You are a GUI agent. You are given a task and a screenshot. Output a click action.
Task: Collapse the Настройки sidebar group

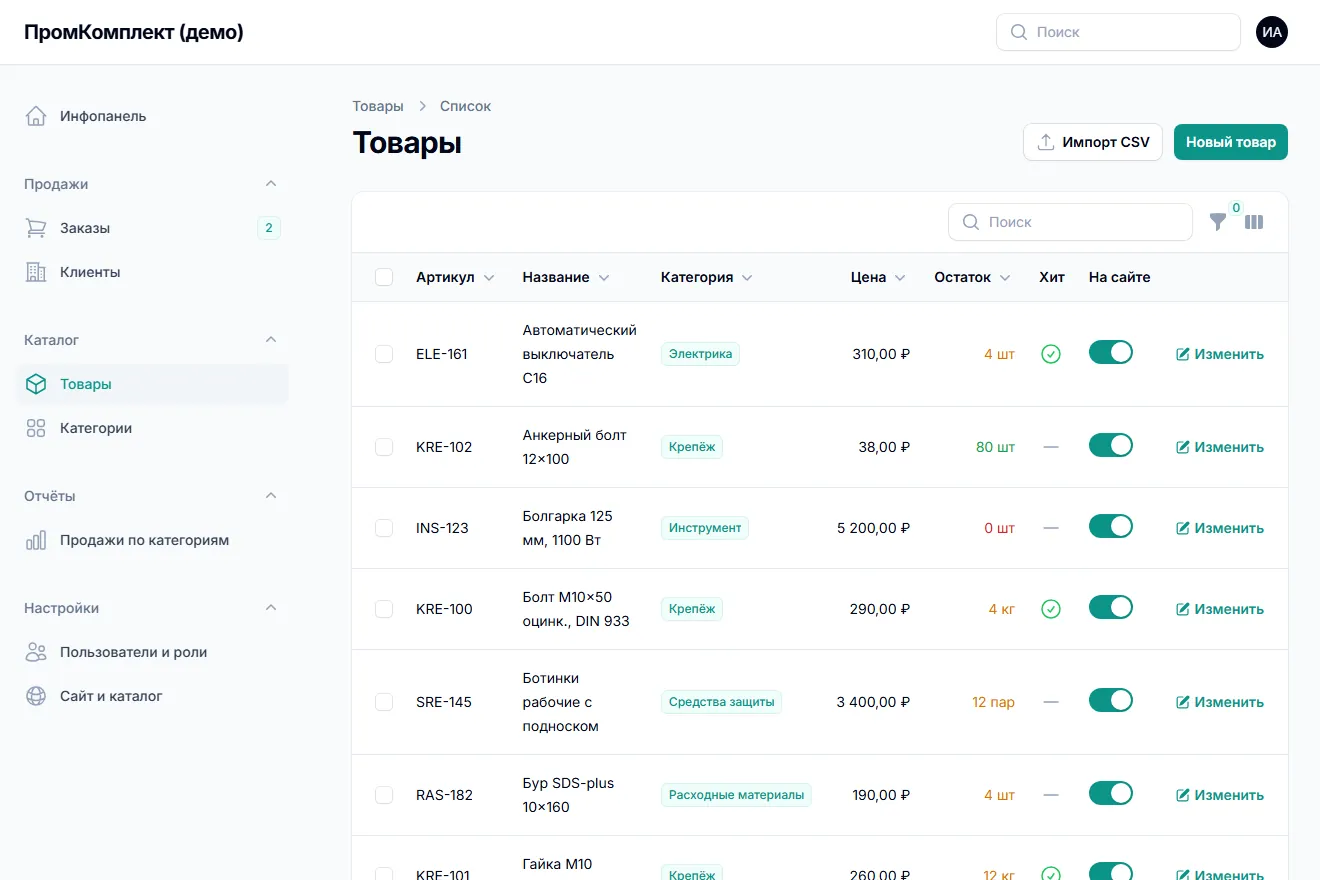[x=270, y=608]
